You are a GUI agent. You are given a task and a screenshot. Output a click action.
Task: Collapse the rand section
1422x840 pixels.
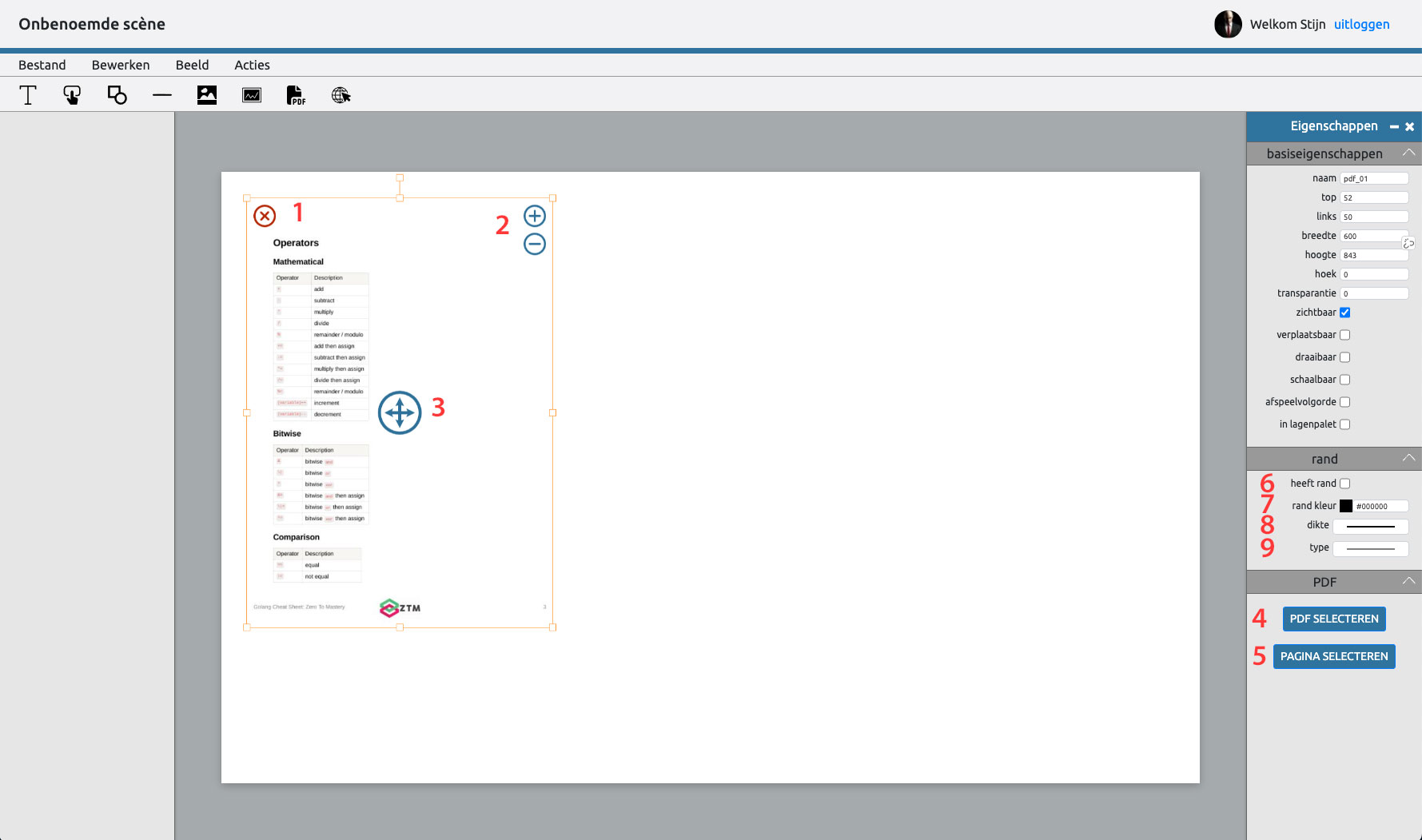tap(1408, 458)
